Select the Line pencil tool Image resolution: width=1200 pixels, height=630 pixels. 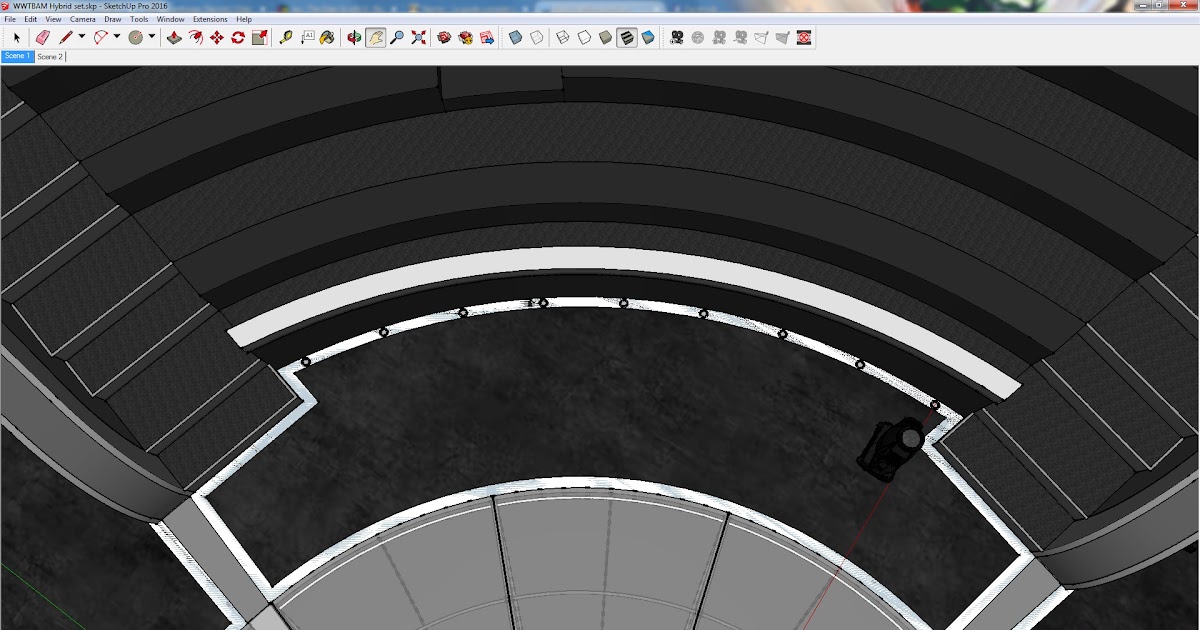coord(66,38)
